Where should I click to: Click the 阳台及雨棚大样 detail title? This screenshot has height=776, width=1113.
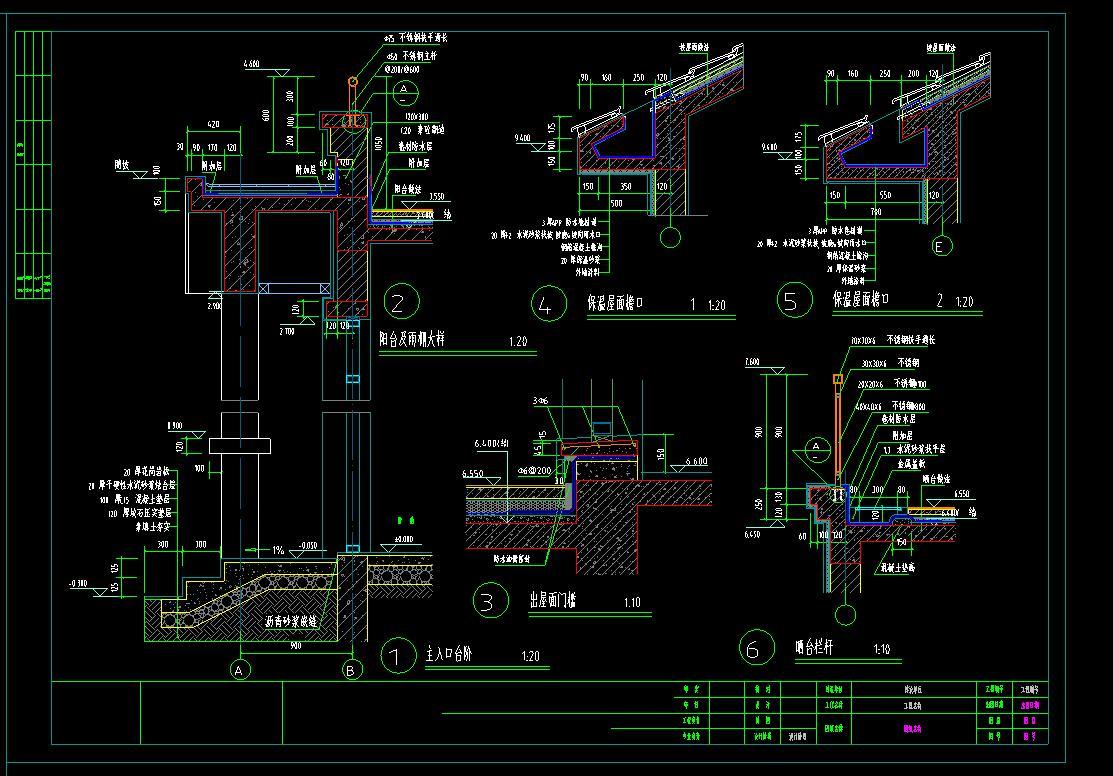[412, 339]
